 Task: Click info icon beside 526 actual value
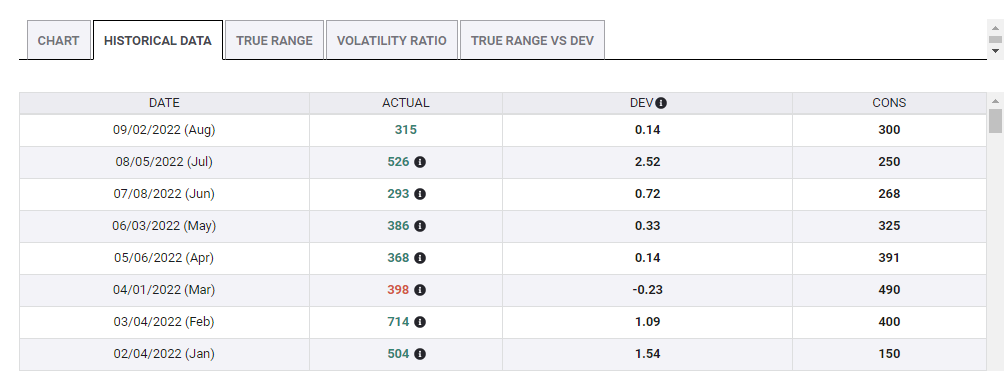click(420, 162)
